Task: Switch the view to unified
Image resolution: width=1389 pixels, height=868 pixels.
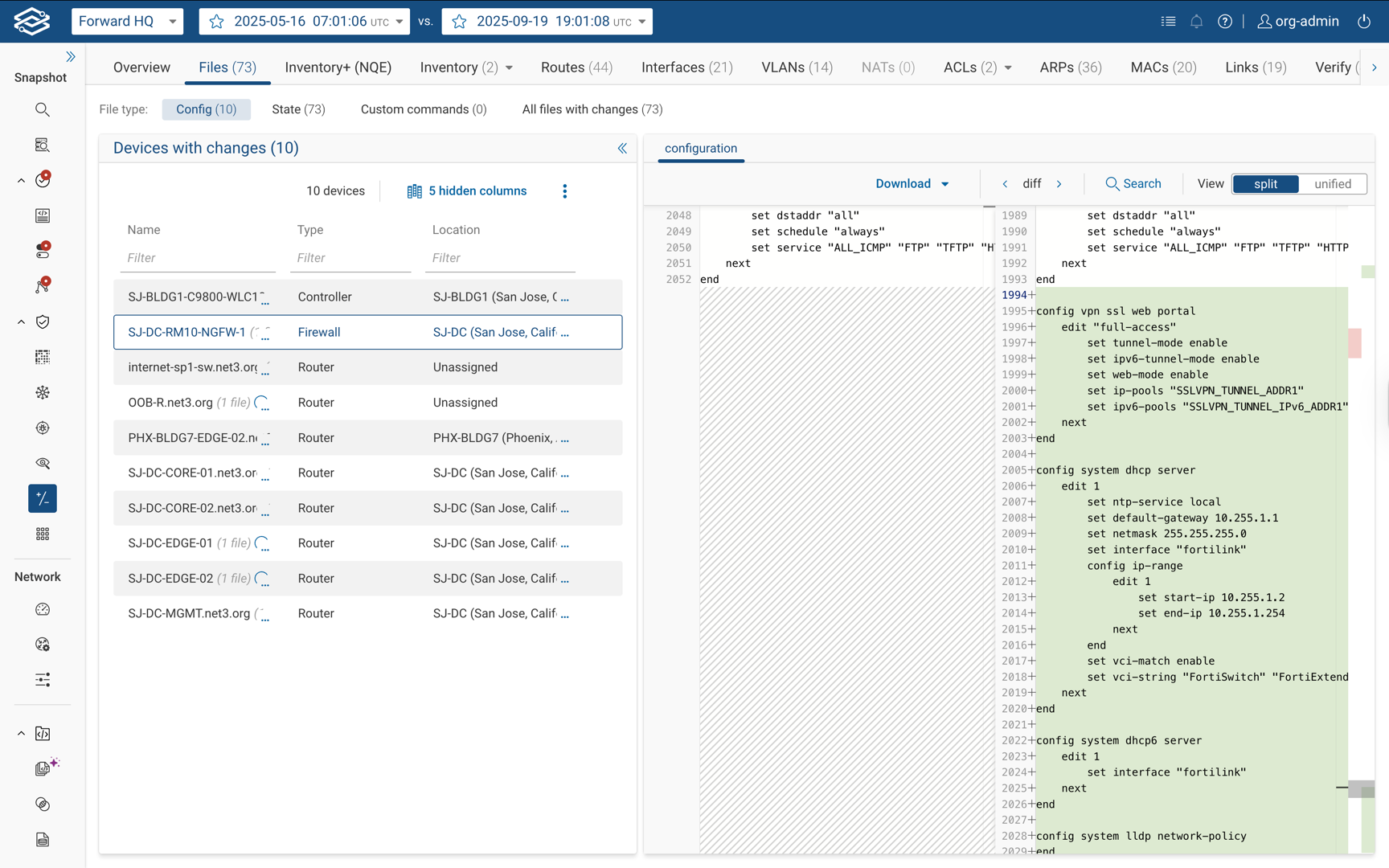Action: [1332, 184]
